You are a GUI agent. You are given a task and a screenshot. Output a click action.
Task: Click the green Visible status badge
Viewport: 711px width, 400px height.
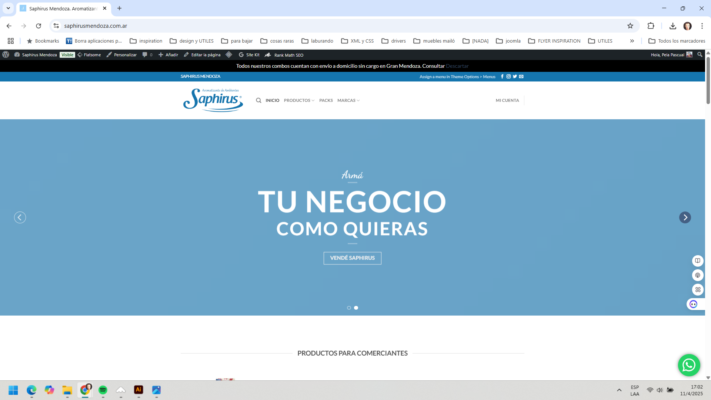pyautogui.click(x=67, y=55)
